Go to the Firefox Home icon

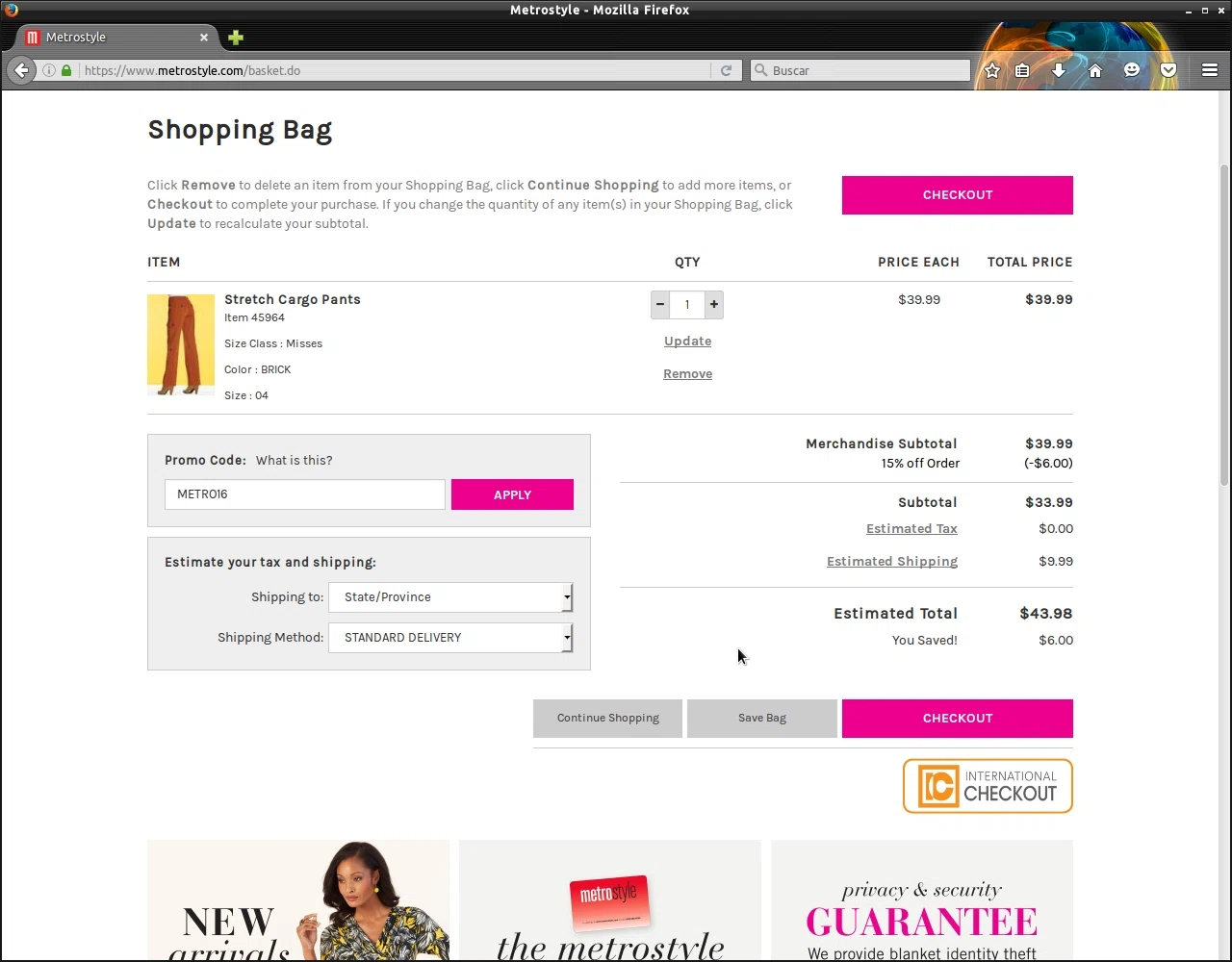tap(1095, 70)
